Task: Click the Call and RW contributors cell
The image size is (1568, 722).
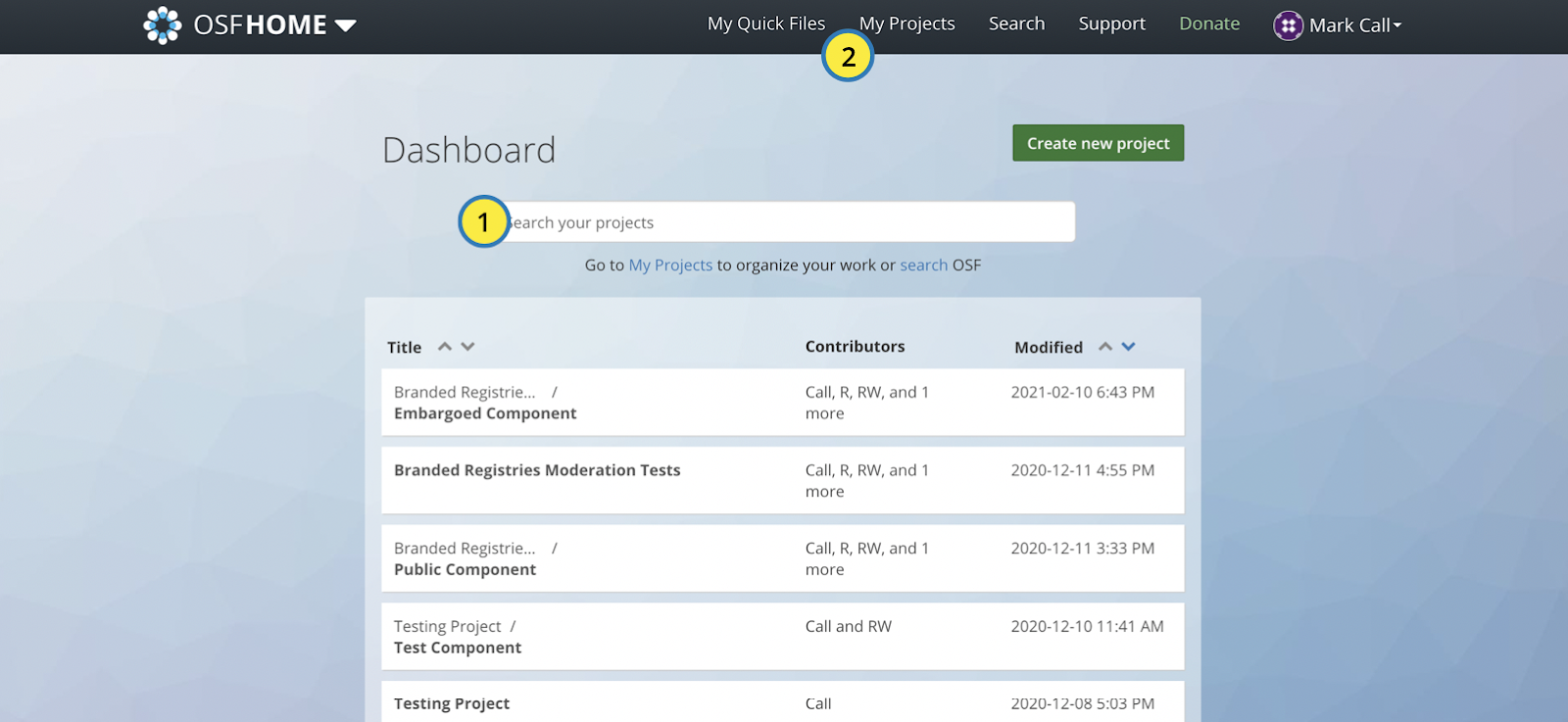Action: tap(849, 627)
